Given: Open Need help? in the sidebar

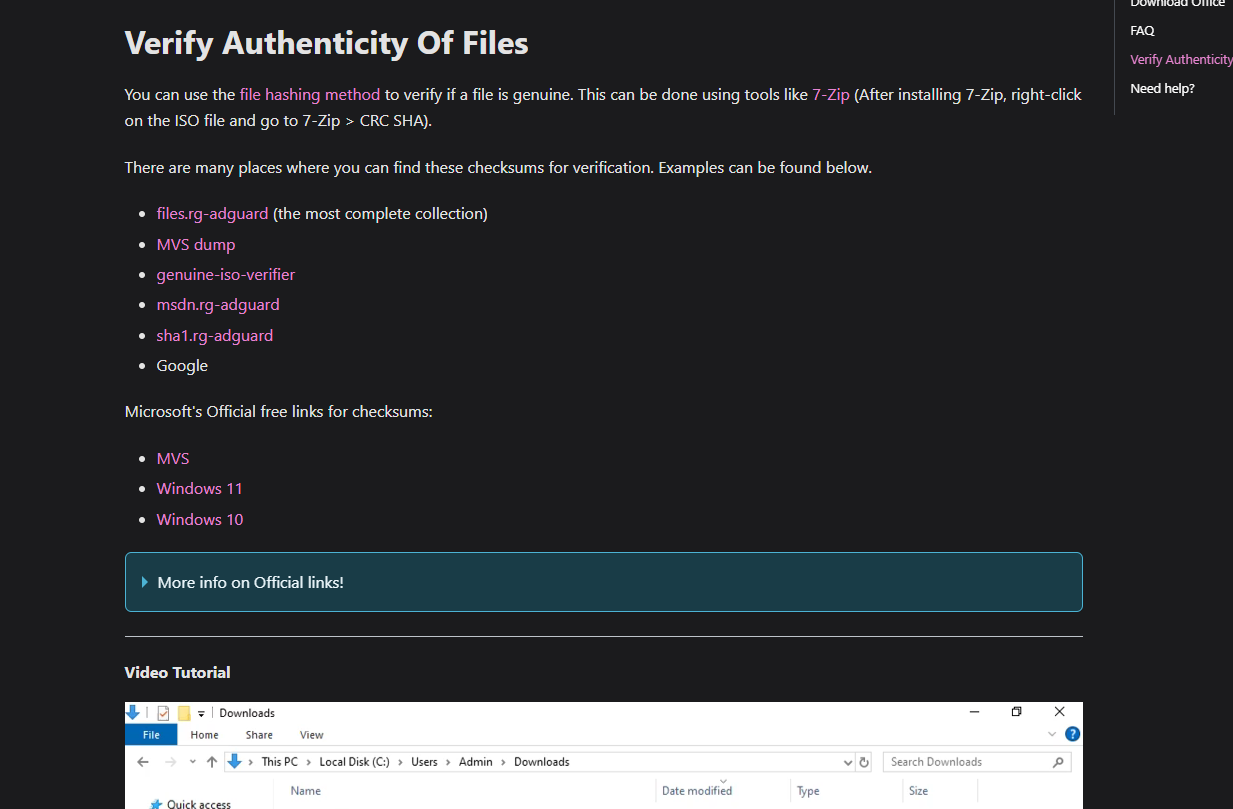Looking at the screenshot, I should coord(1162,89).
